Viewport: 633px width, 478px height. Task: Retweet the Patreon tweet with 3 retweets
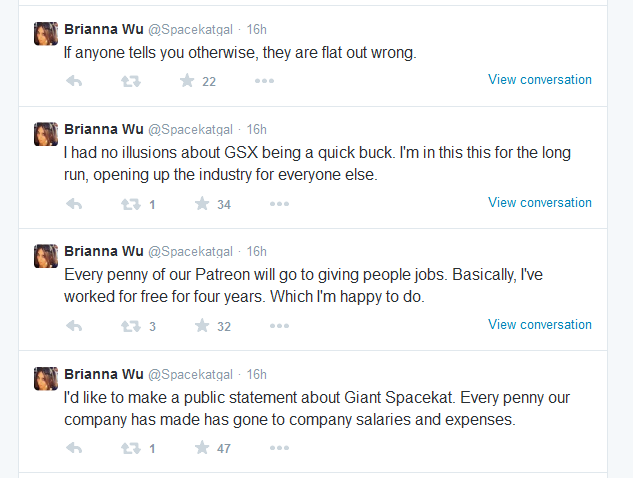pyautogui.click(x=131, y=326)
